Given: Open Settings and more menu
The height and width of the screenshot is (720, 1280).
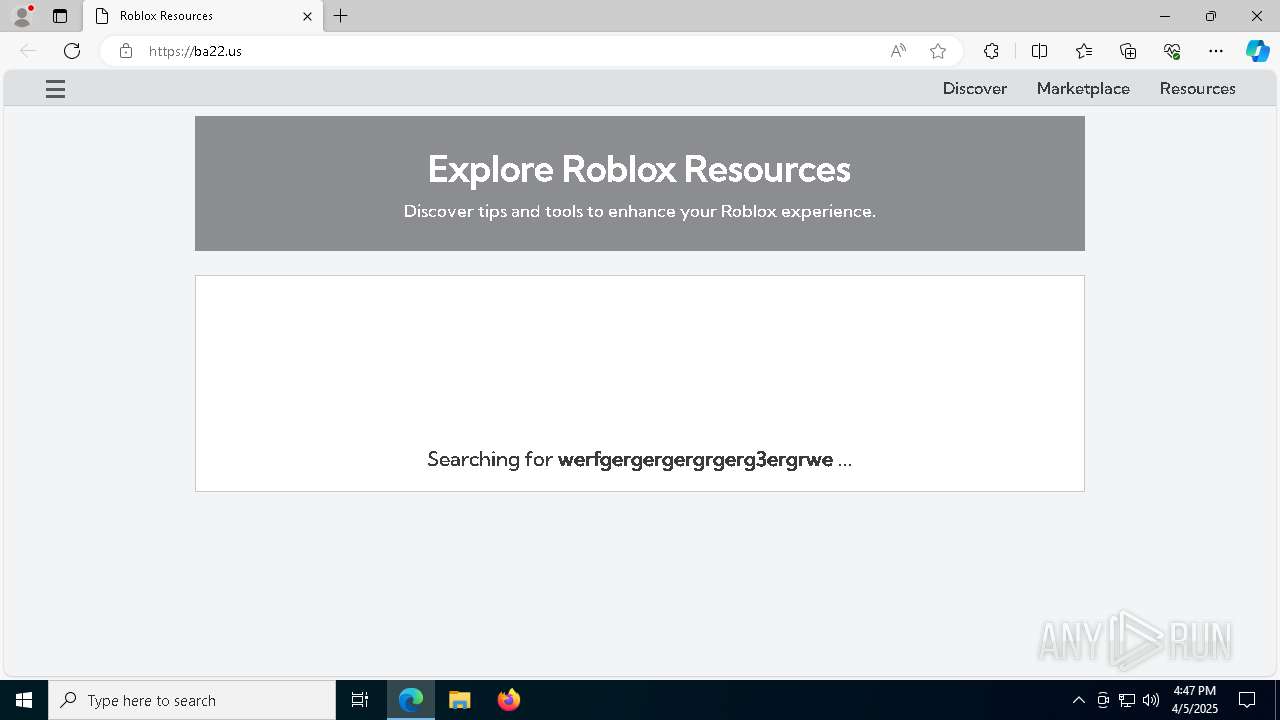Looking at the screenshot, I should pyautogui.click(x=1216, y=51).
